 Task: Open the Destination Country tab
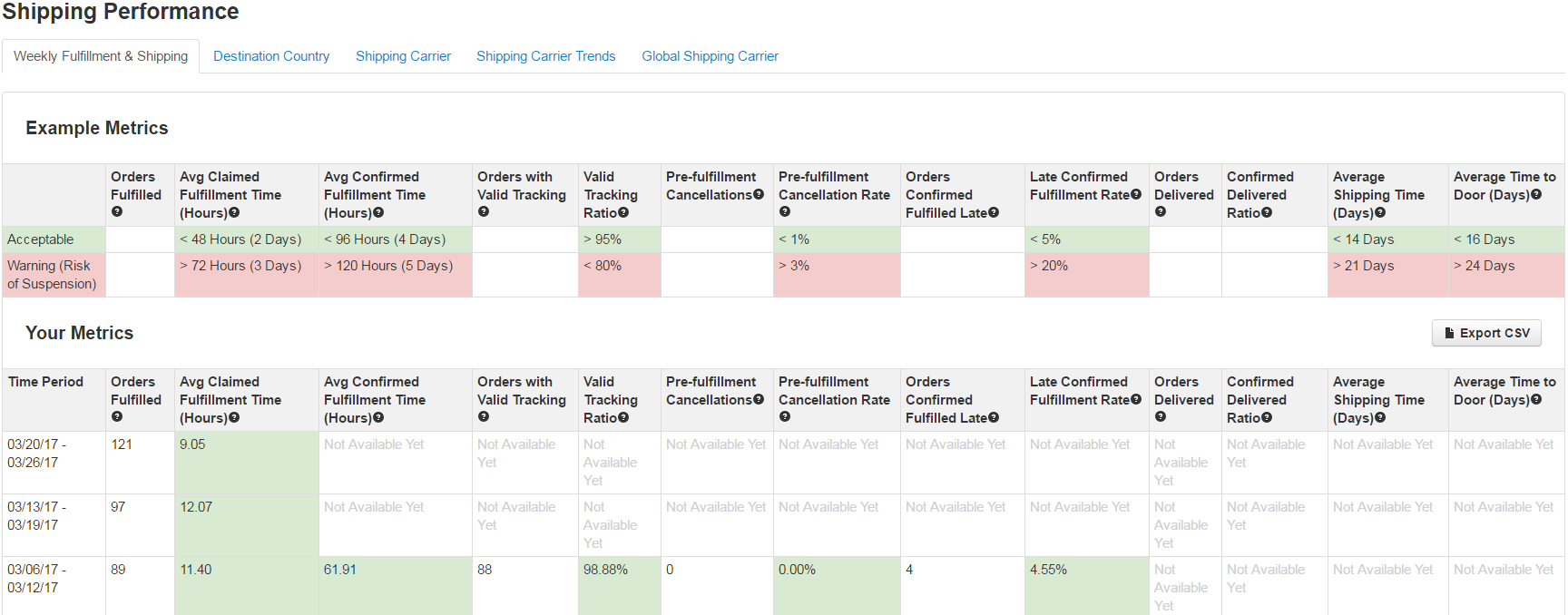[271, 56]
